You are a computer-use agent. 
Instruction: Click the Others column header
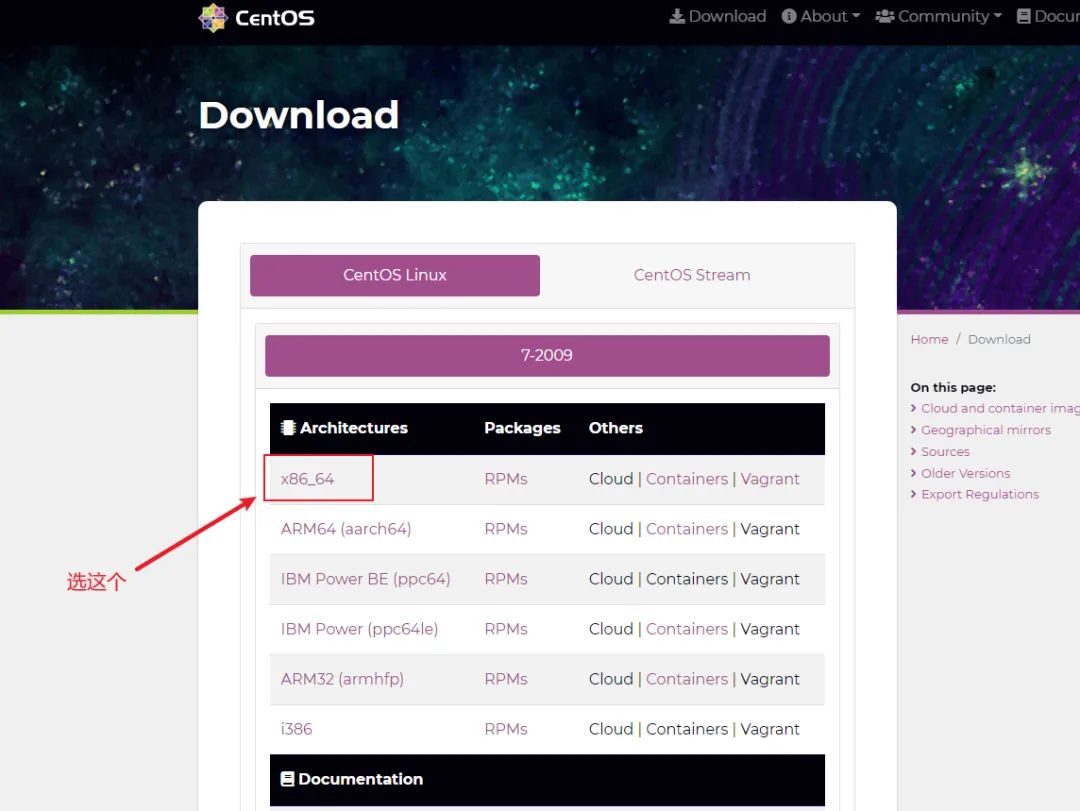coord(616,428)
